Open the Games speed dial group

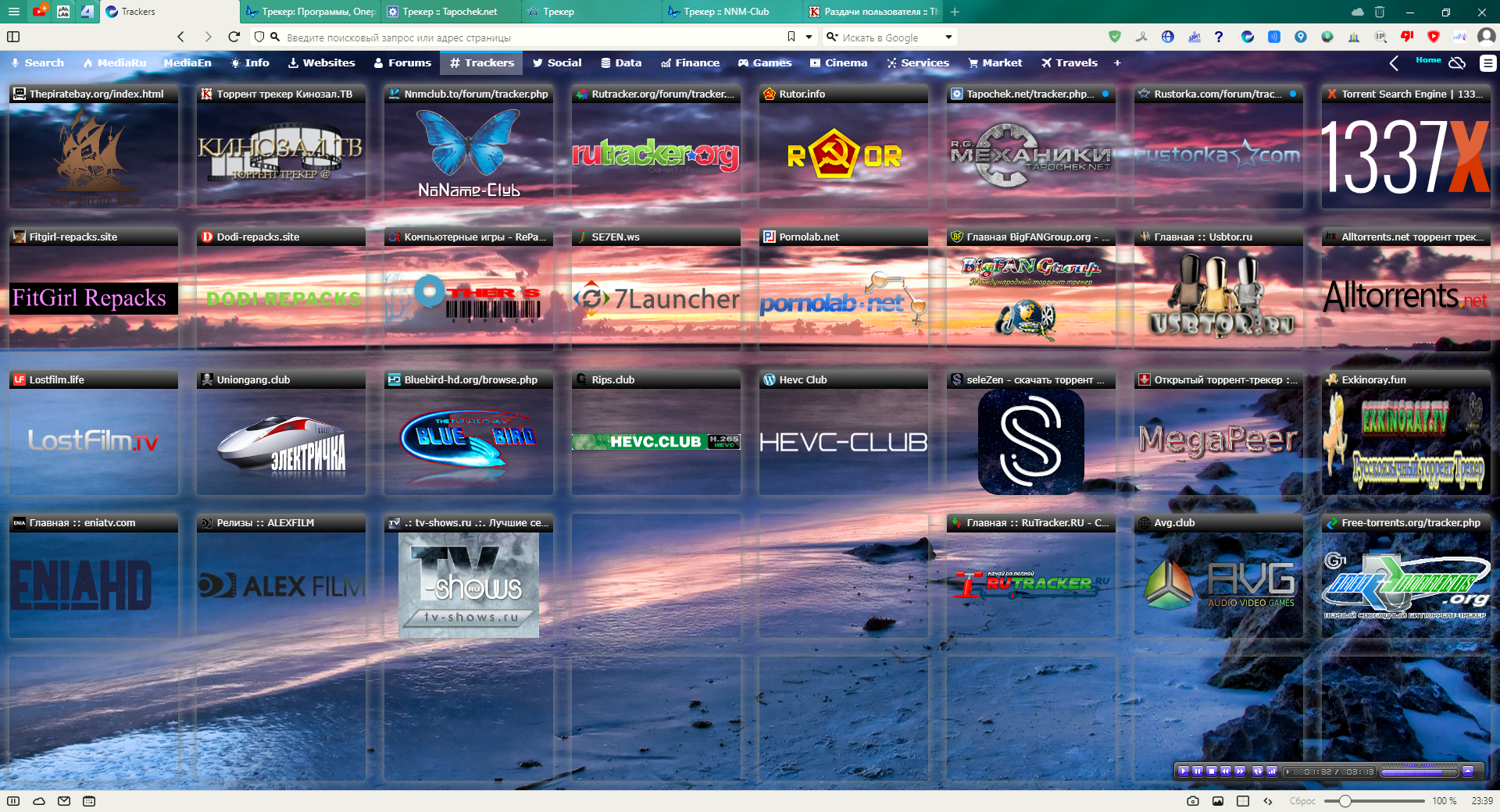point(765,63)
